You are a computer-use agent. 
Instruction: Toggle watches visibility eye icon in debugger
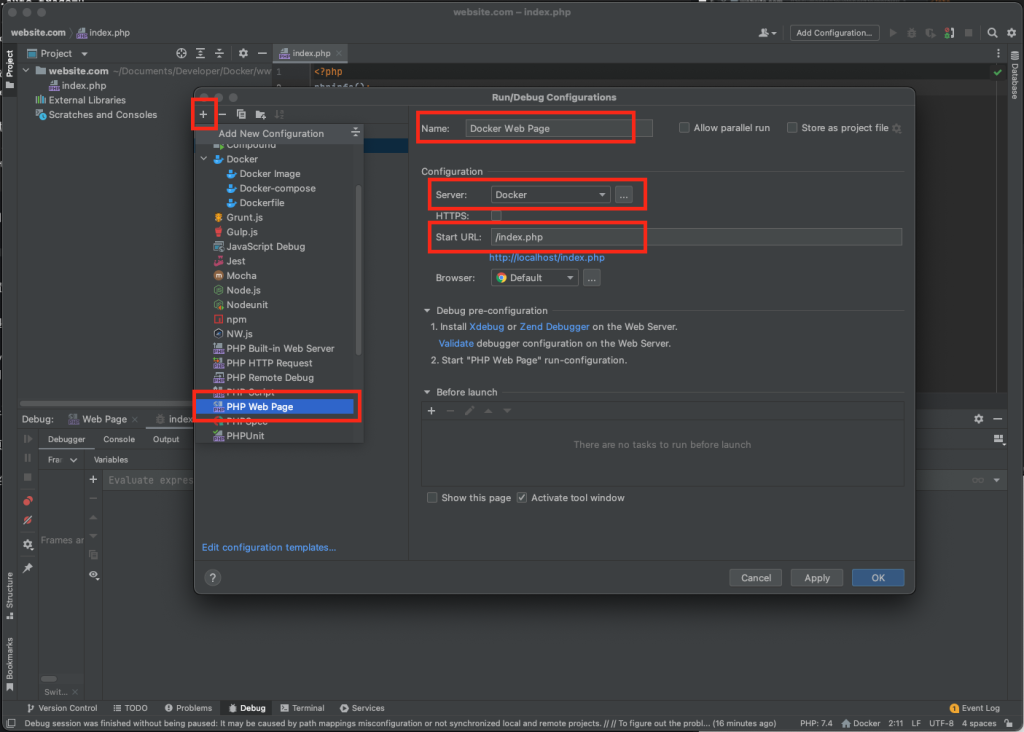pos(93,575)
